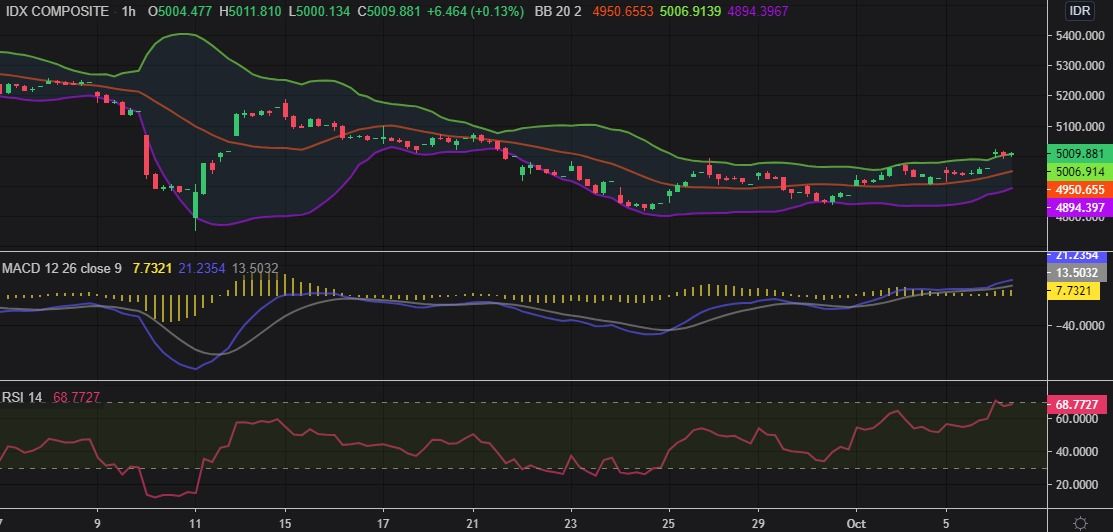Open chart settings gear icon
The height and width of the screenshot is (532, 1113).
1080,523
